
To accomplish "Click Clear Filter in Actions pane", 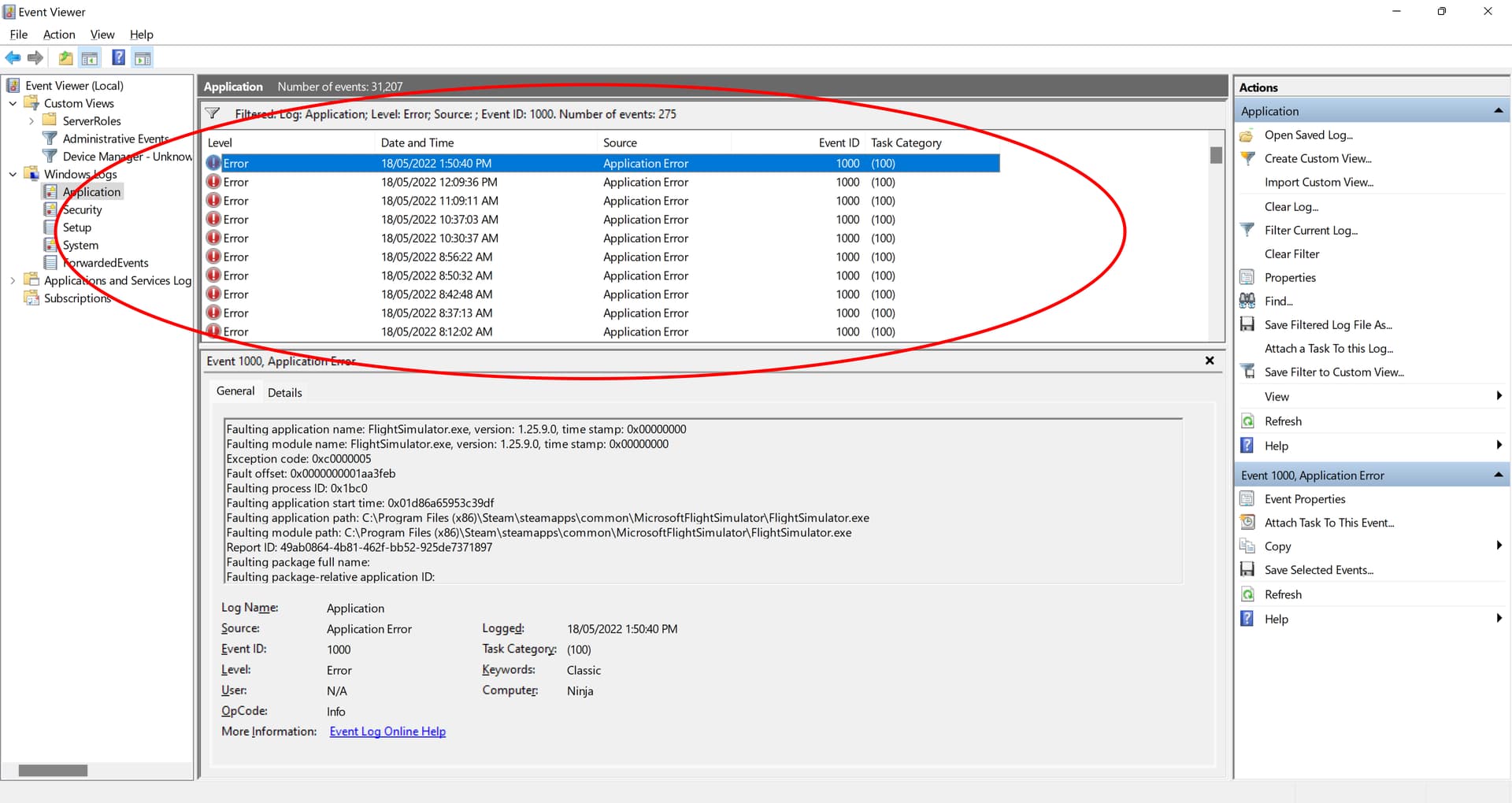I will click(1291, 254).
